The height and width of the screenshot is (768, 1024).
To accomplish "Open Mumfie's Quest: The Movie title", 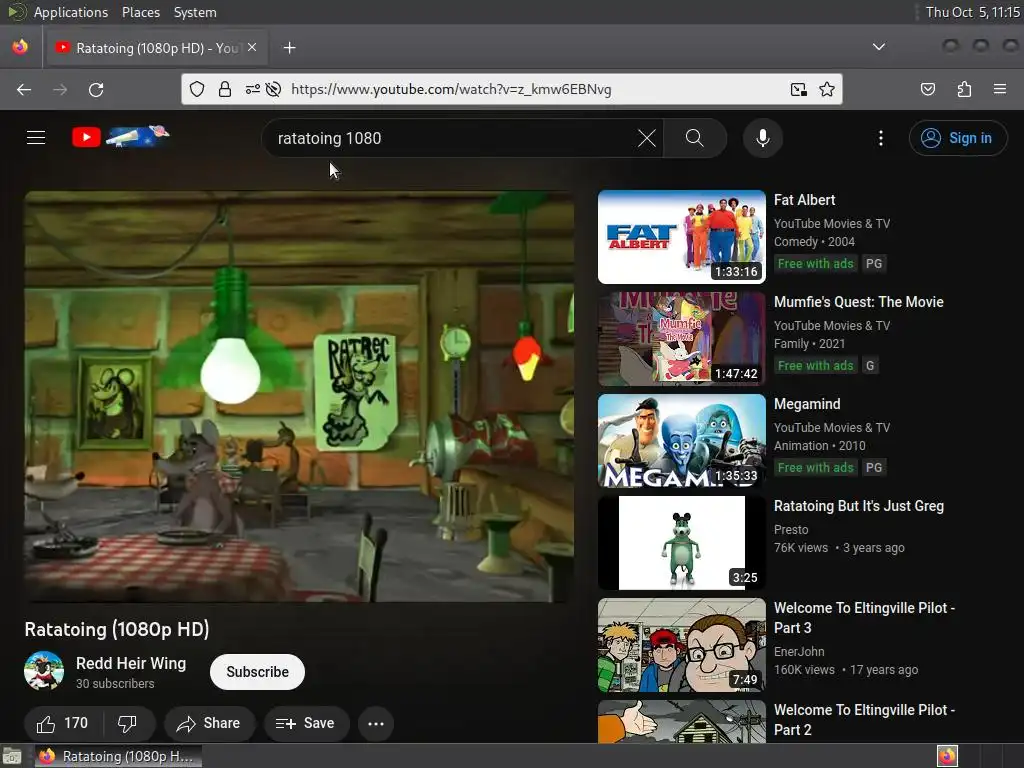I will tap(859, 302).
